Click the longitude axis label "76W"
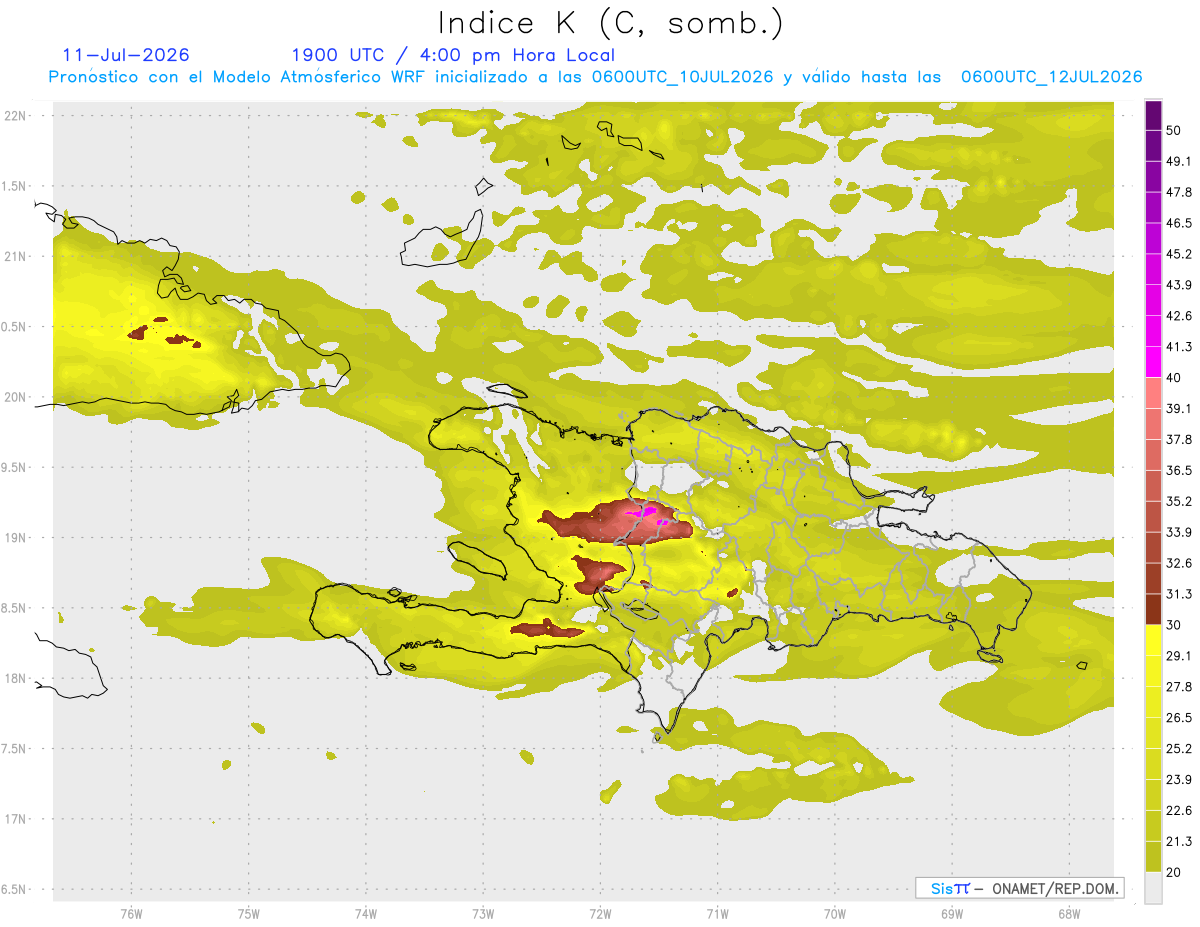 coord(131,914)
